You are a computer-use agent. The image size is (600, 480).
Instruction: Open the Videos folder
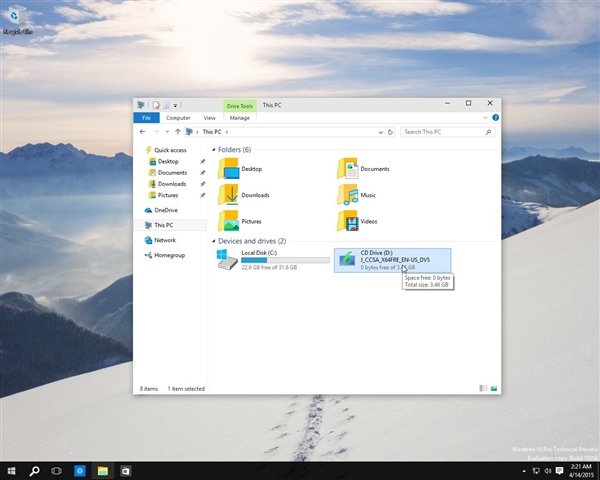pos(348,221)
